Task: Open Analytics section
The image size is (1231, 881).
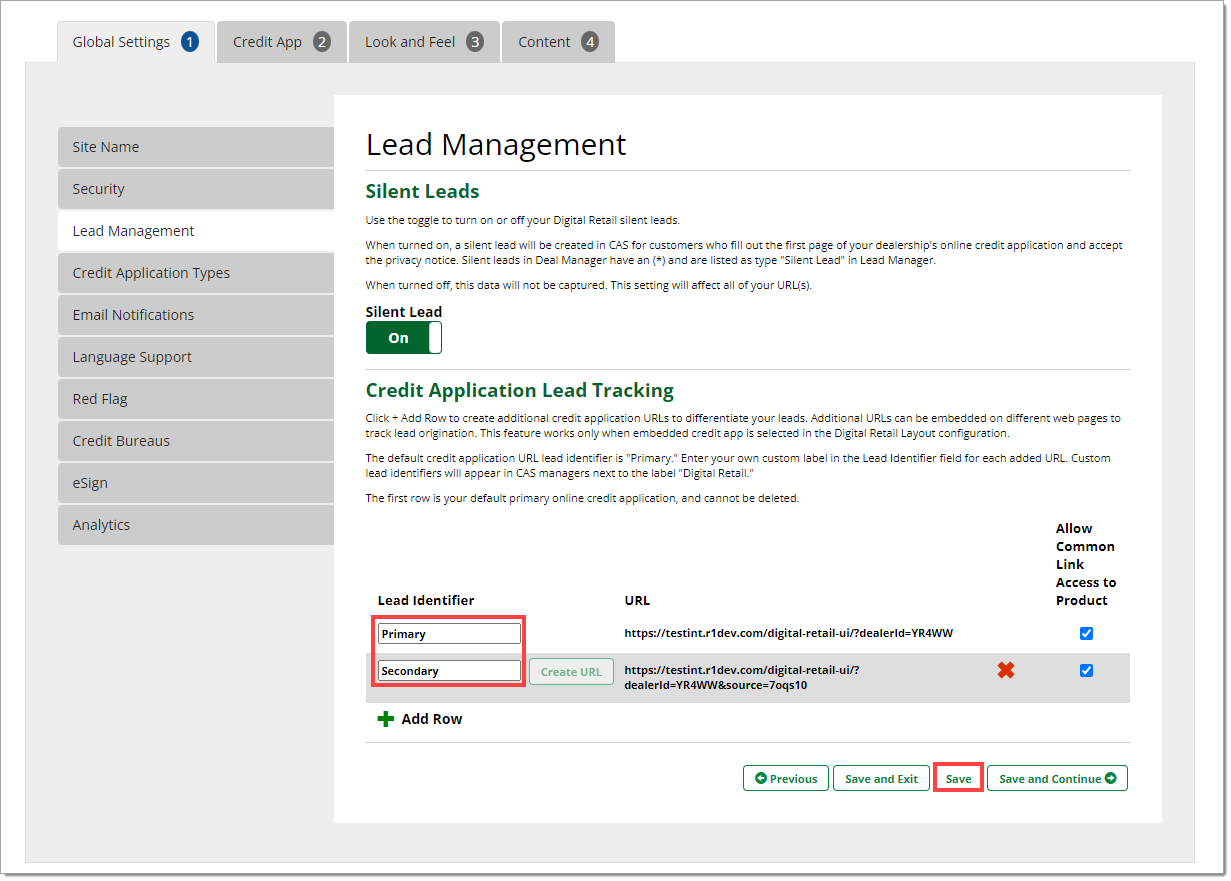Action: click(x=196, y=525)
